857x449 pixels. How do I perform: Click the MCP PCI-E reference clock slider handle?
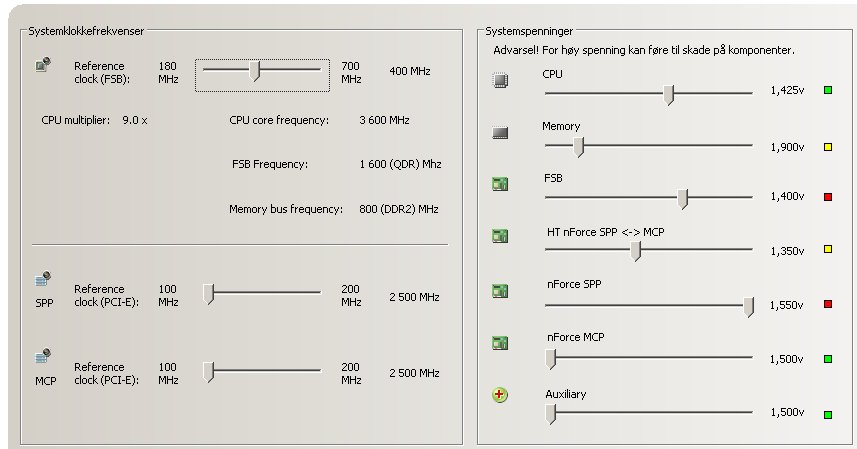[208, 372]
